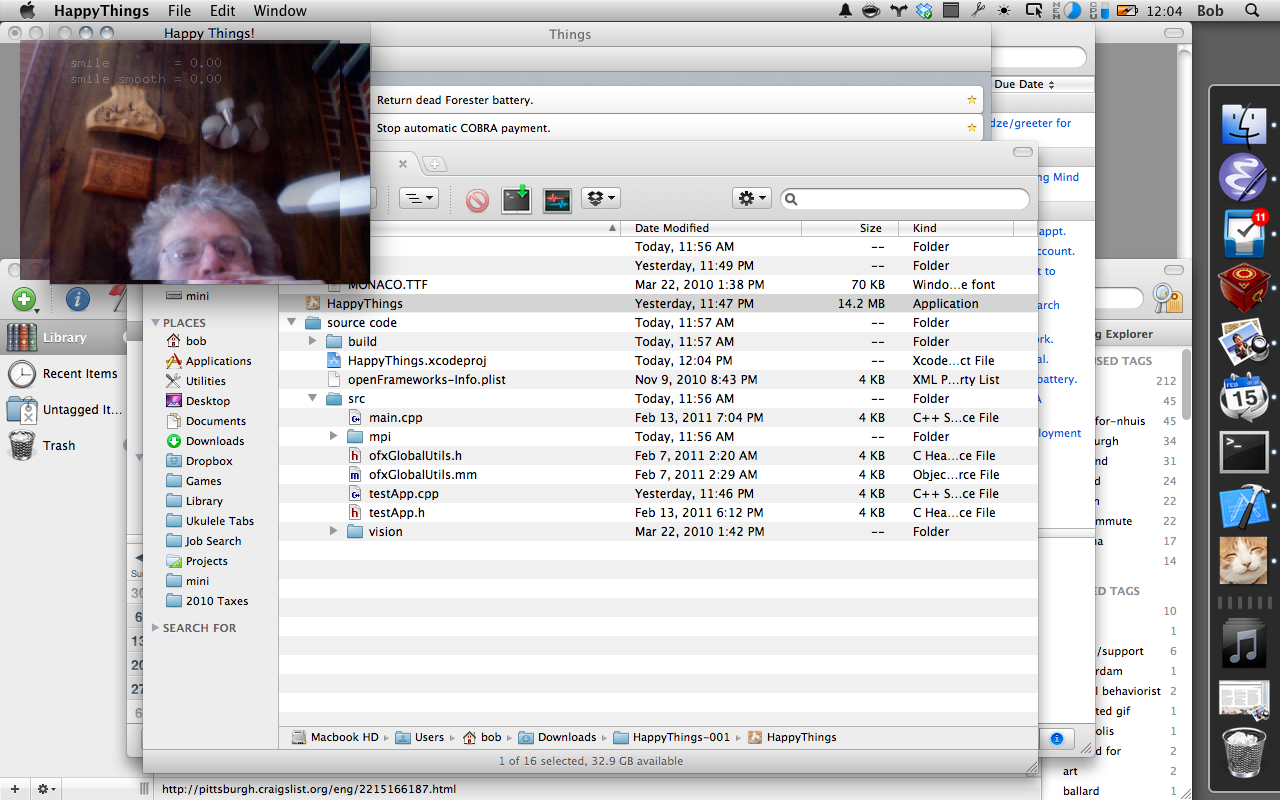Toggle star on Return dead Forester battery
Viewport: 1280px width, 800px height.
coord(971,100)
